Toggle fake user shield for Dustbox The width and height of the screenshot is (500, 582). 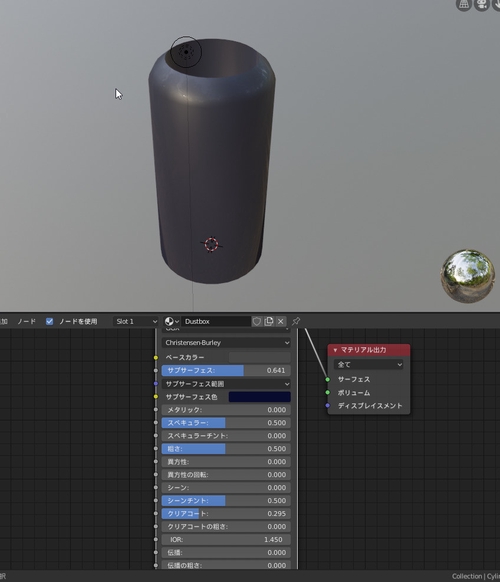pos(256,321)
